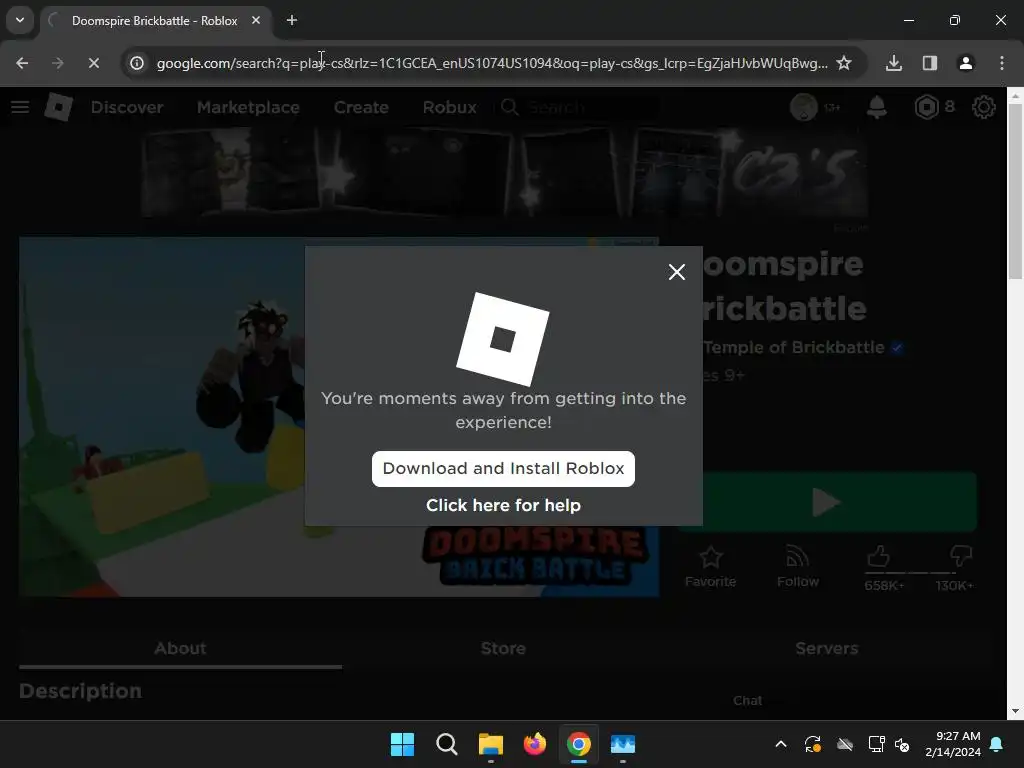1024x768 pixels.
Task: Open the Temple of Brickbattle creator link
Action: tap(793, 347)
